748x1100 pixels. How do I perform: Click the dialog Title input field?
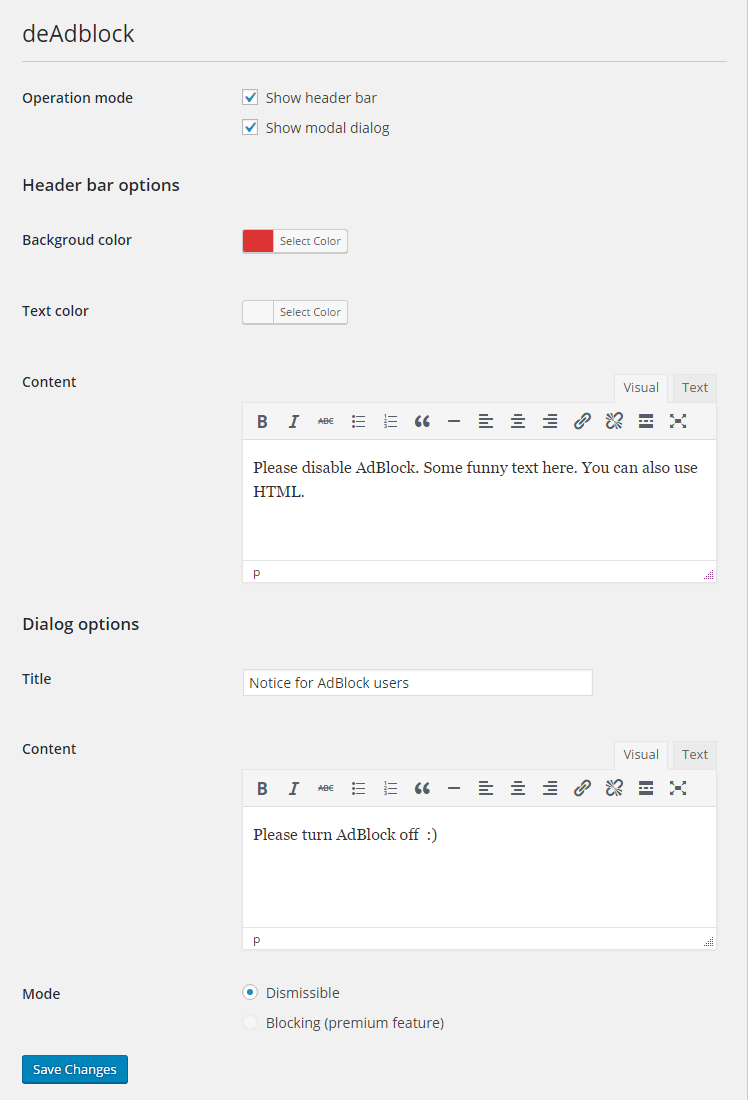418,683
